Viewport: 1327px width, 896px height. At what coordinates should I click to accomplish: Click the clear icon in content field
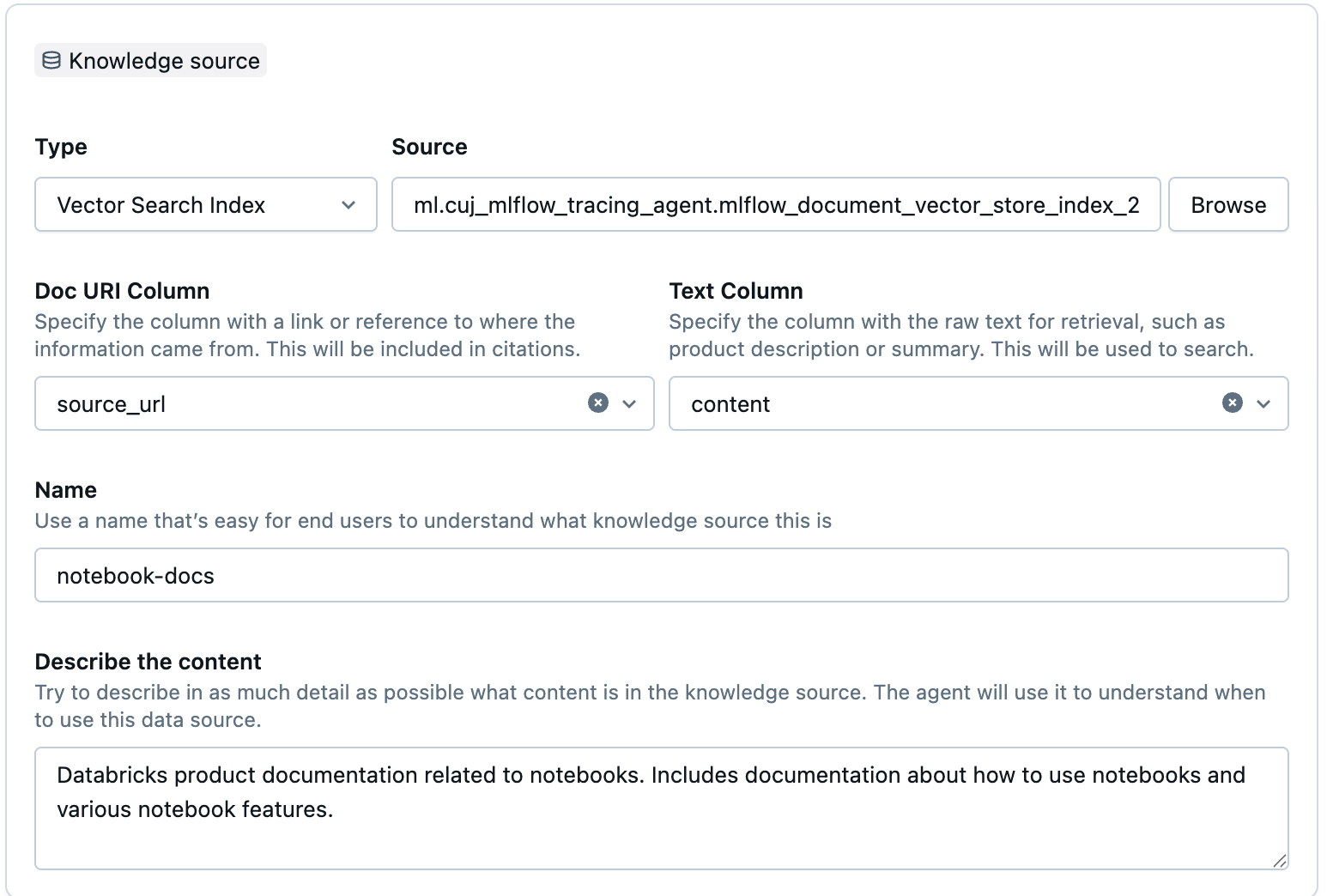1232,403
